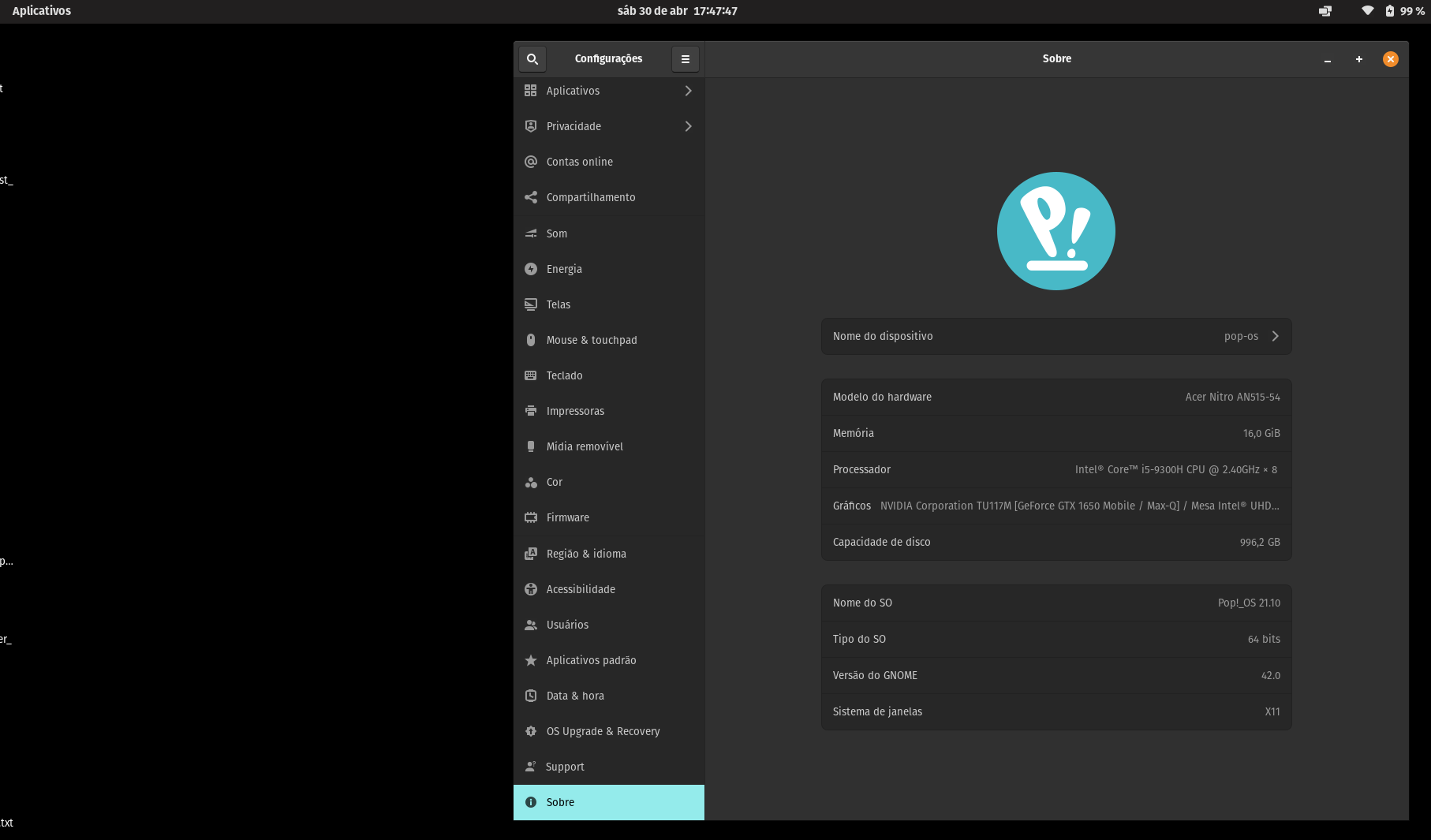Click the Aplicativos grid icon in sidebar

(x=531, y=91)
